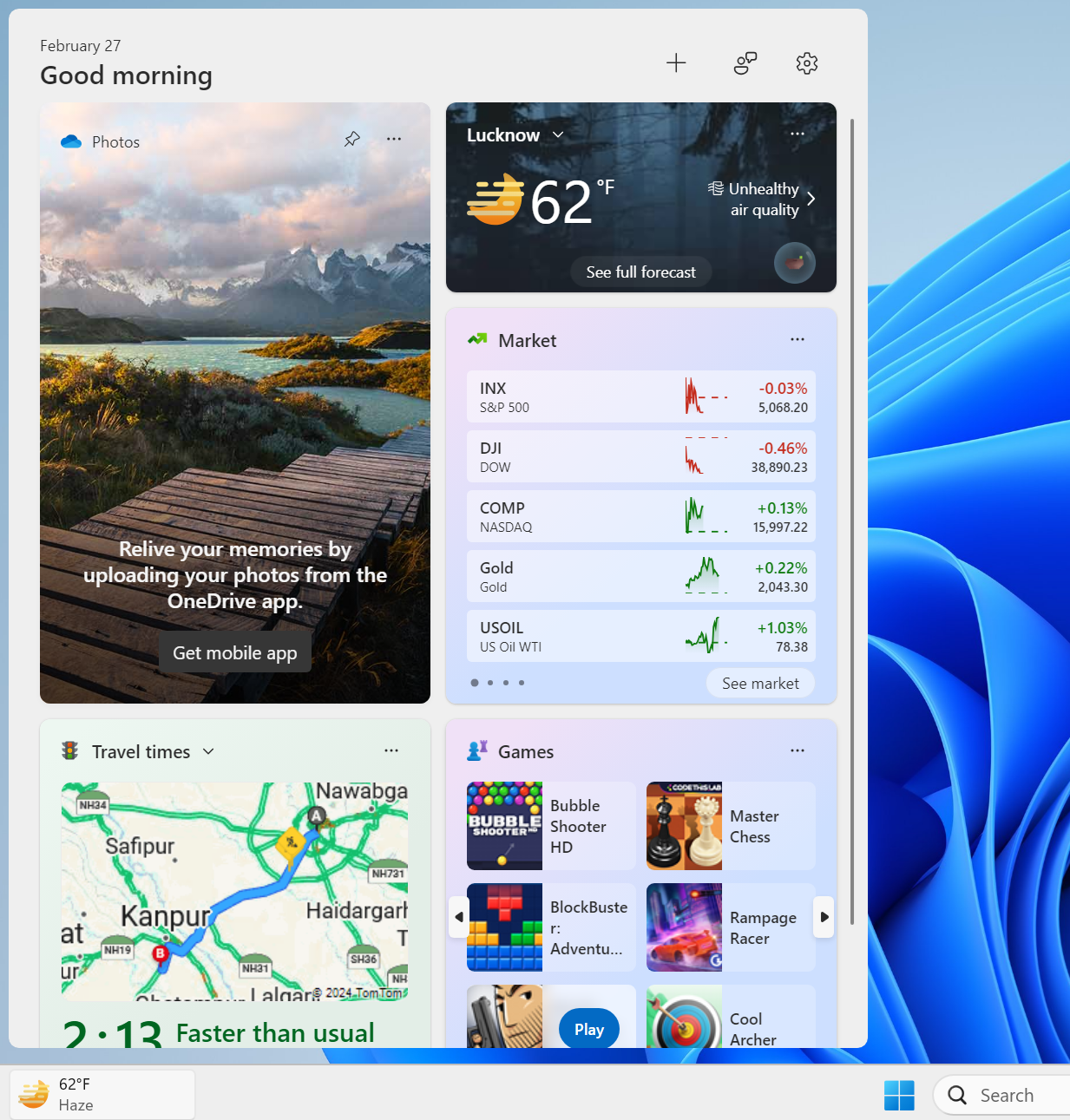Open the INX S&P 500 row
1070x1120 pixels.
point(641,396)
